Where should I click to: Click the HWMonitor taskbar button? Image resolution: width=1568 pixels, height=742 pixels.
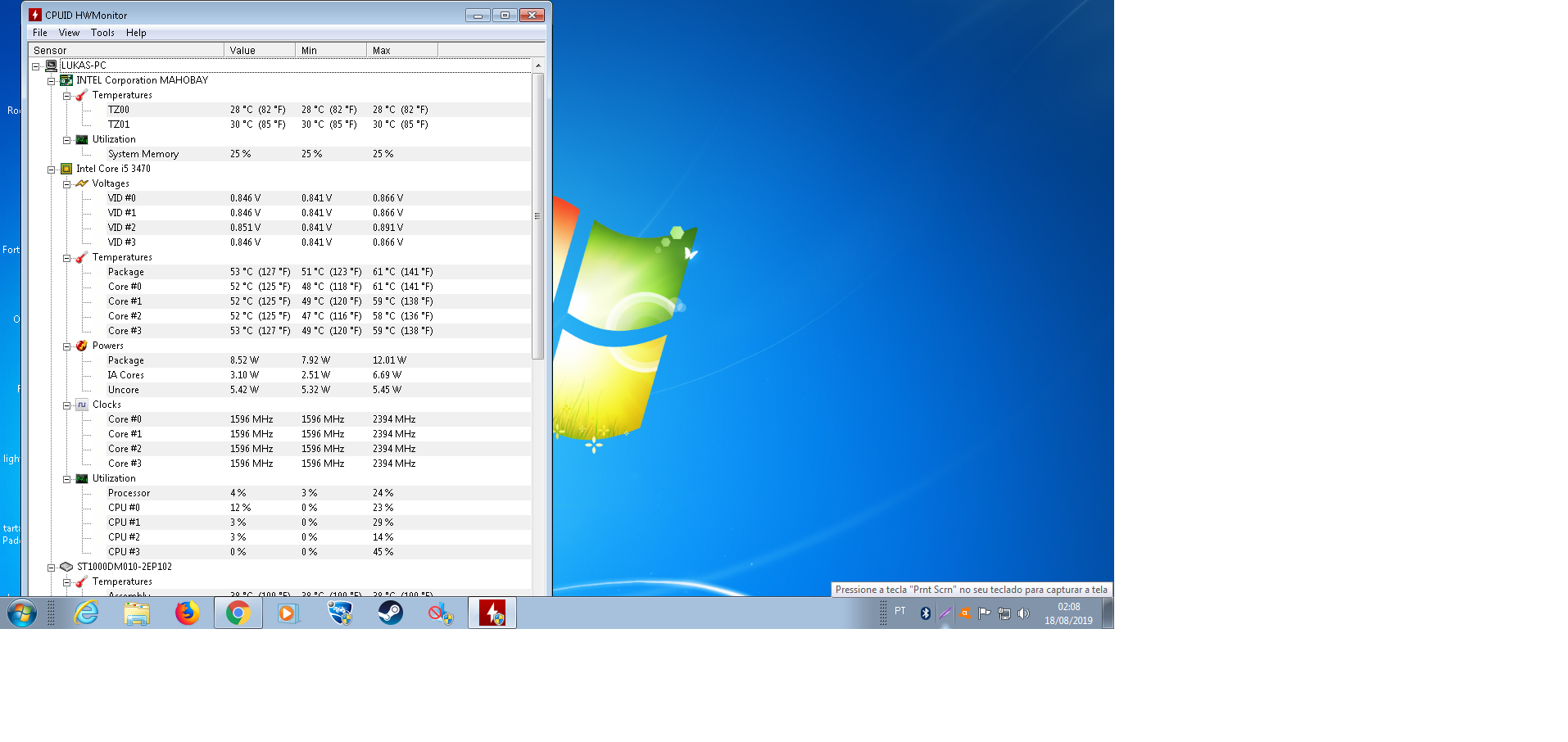[492, 613]
